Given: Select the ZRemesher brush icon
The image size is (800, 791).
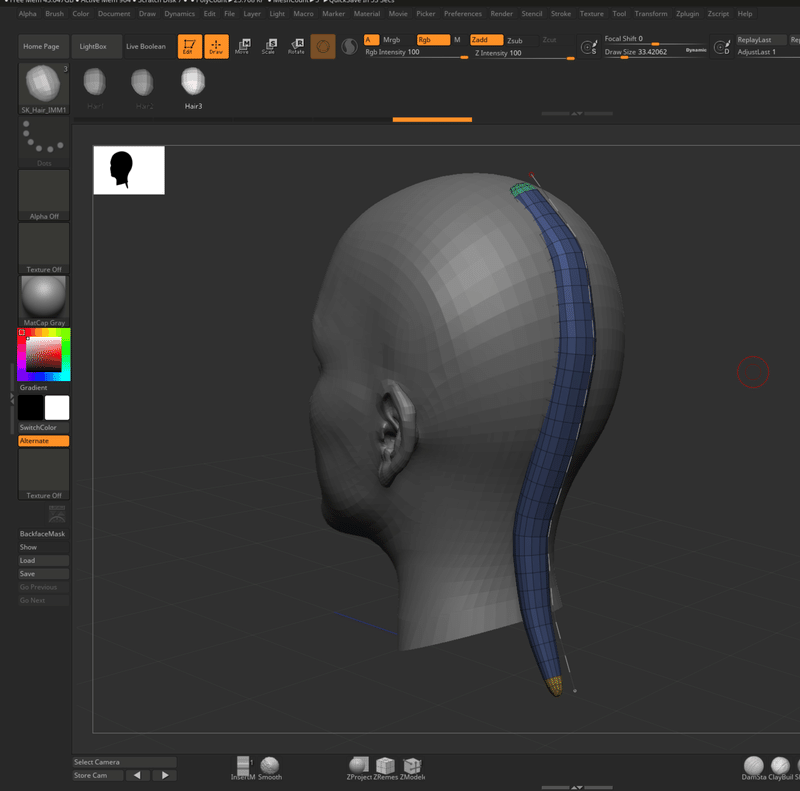Looking at the screenshot, I should [386, 766].
